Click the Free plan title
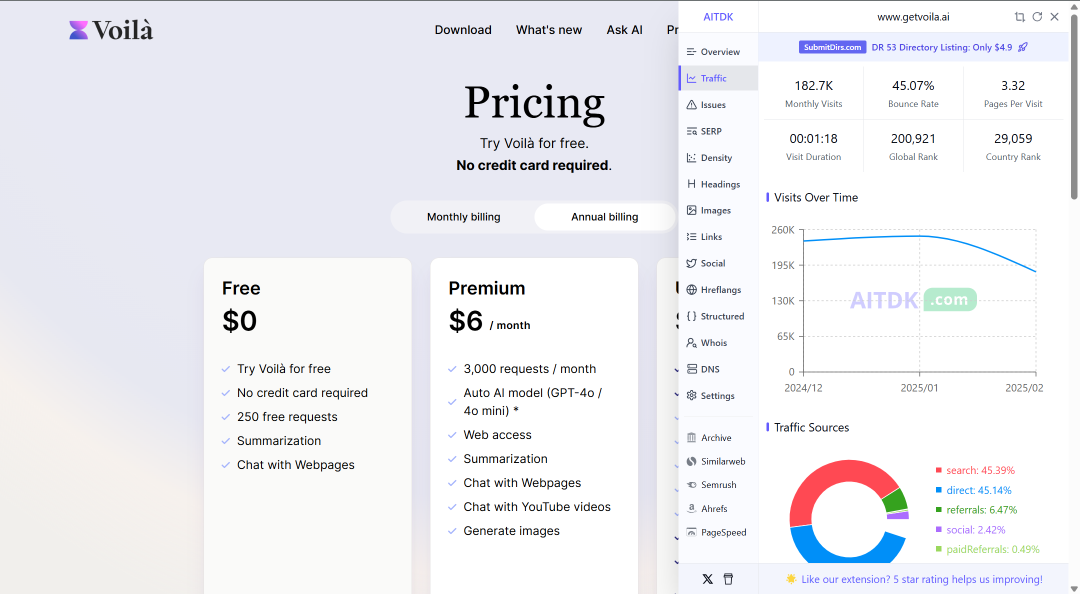 [x=241, y=288]
